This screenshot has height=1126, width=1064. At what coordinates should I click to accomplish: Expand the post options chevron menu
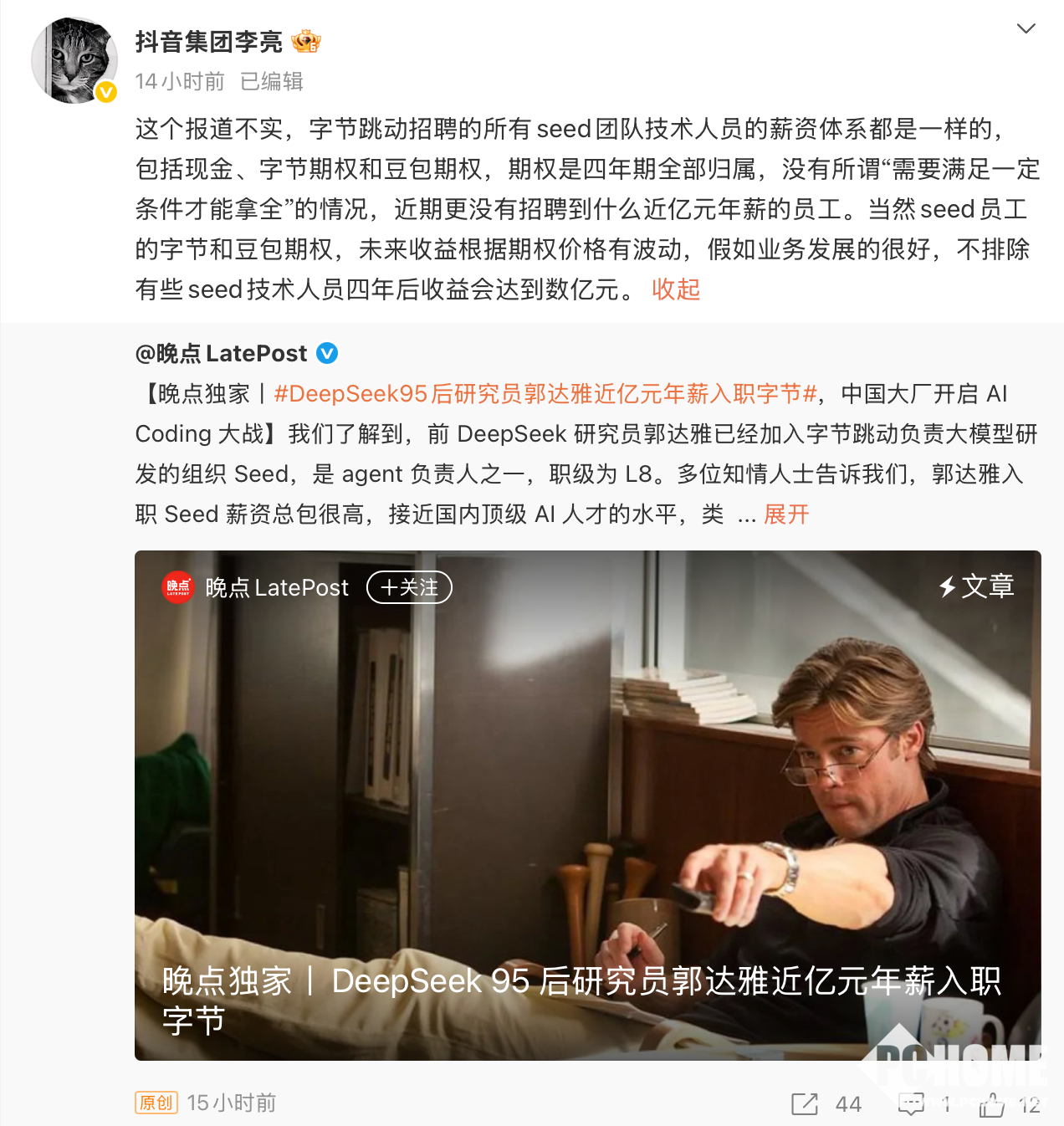[x=1026, y=28]
